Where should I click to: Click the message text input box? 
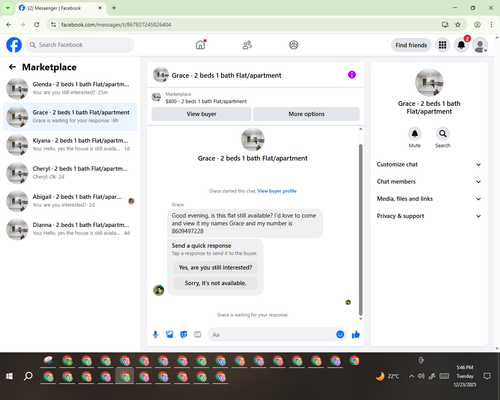tap(273, 334)
